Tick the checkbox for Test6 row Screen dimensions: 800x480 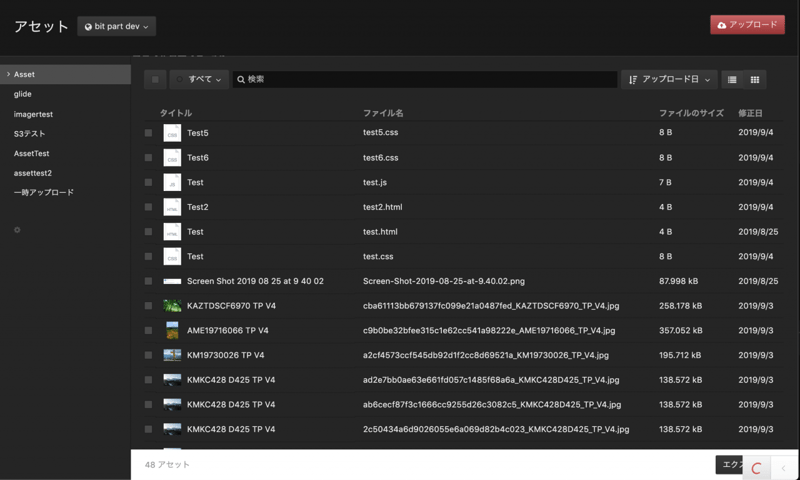(148, 158)
